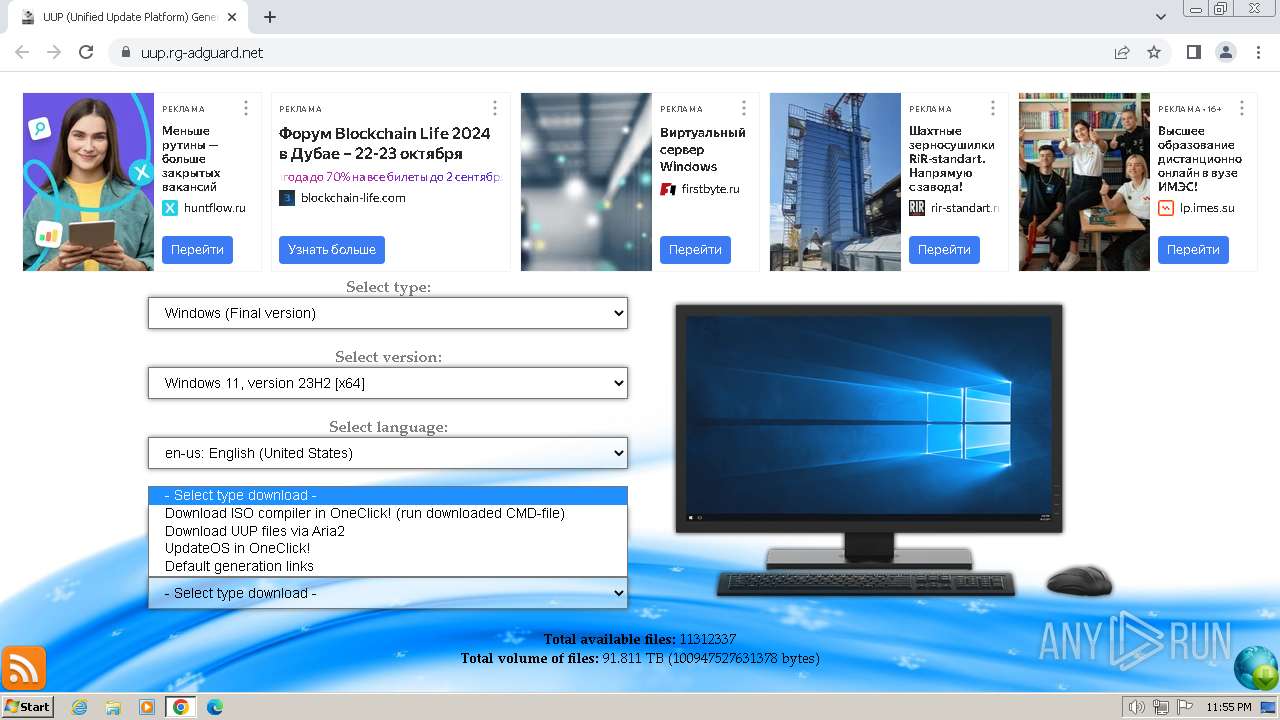Open tab search chevron in title bar
This screenshot has width=1280, height=720.
point(1161,17)
